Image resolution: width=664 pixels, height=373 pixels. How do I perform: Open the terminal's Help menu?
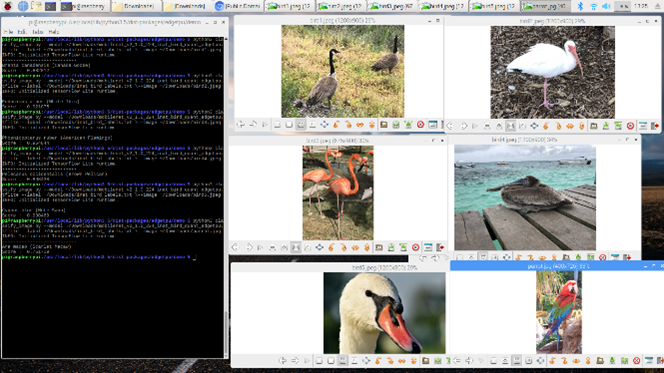pos(53,32)
